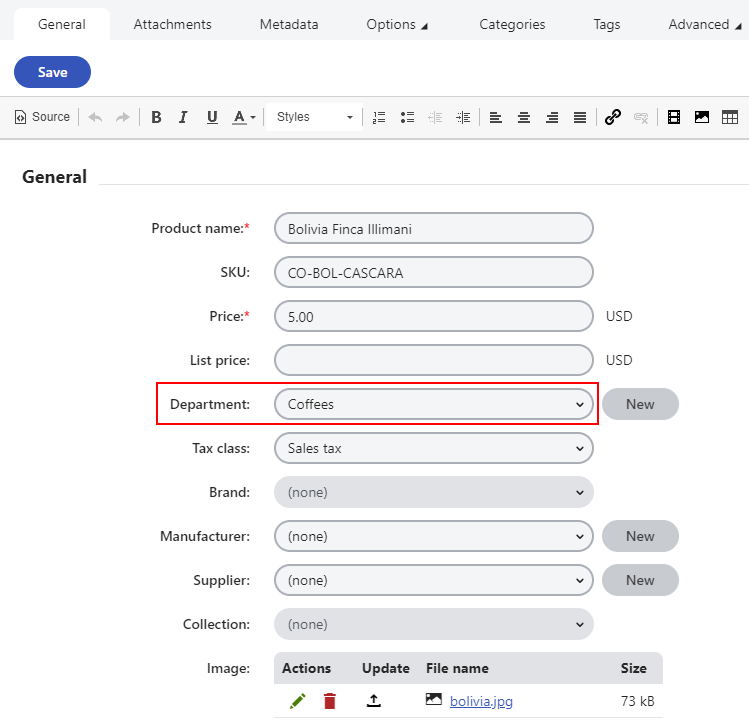Insert a bulleted list
The width and height of the screenshot is (749, 723).
(407, 117)
